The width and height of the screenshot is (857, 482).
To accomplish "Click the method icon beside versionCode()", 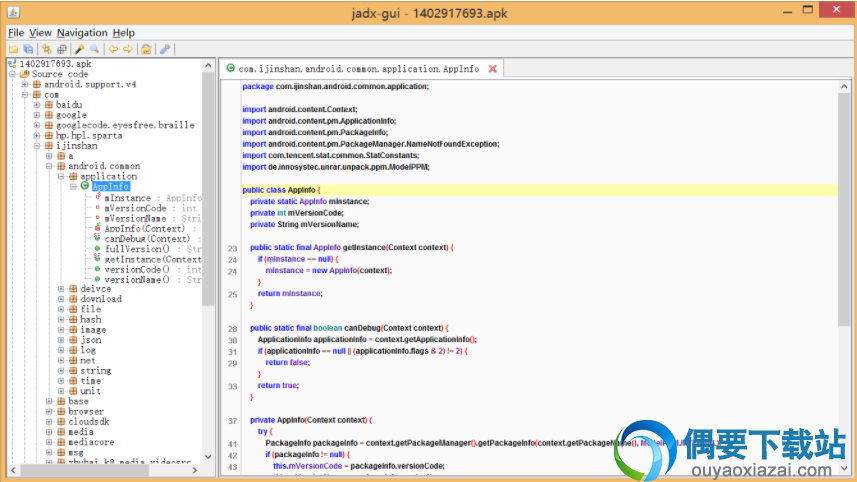I will coord(97,269).
